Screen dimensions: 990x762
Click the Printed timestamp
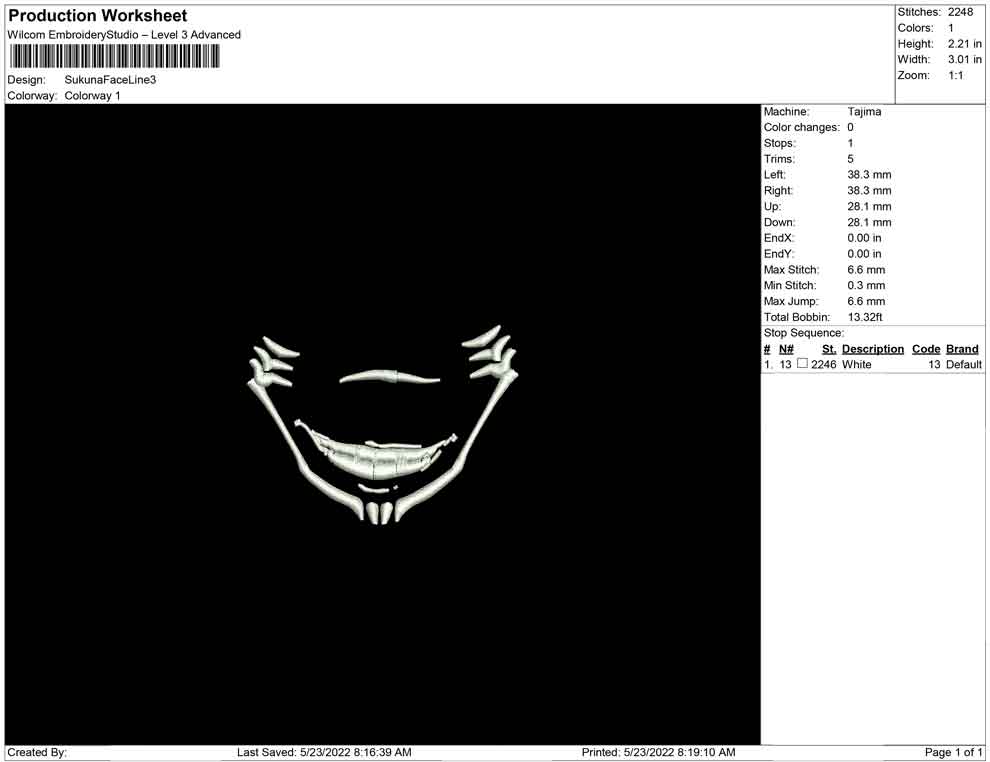point(658,752)
